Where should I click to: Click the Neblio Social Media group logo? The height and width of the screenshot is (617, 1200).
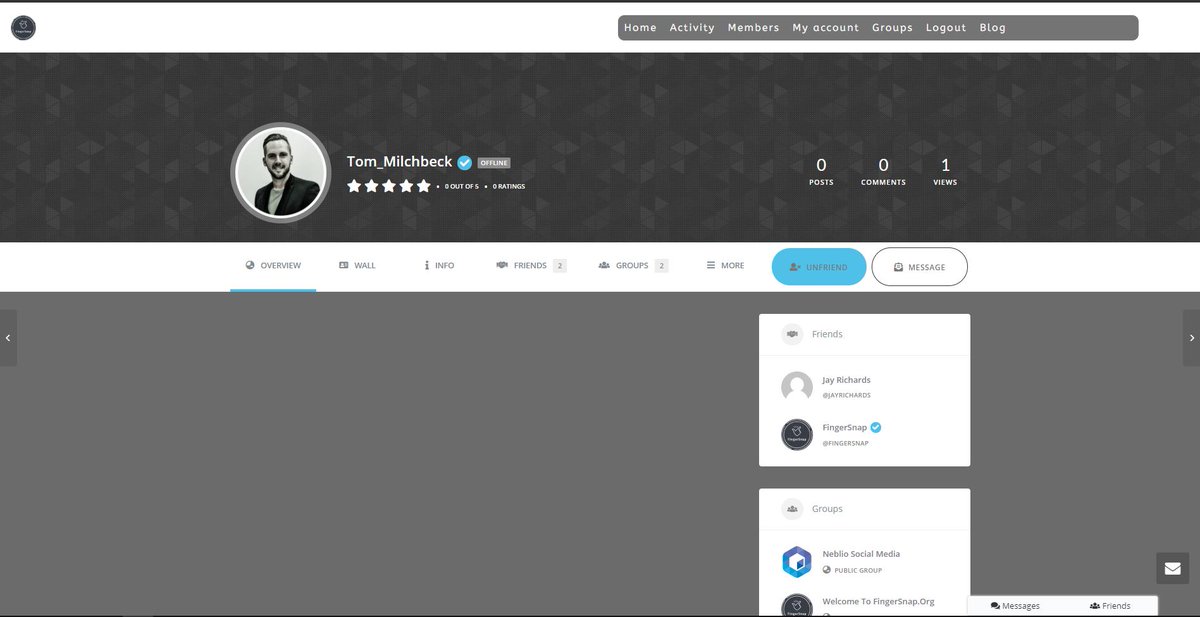point(797,562)
